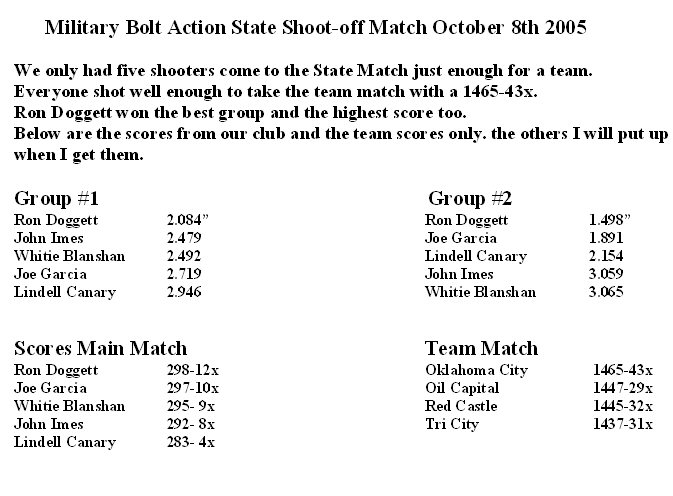Click the Group #1 heading
The image size is (673, 496).
tap(54, 196)
